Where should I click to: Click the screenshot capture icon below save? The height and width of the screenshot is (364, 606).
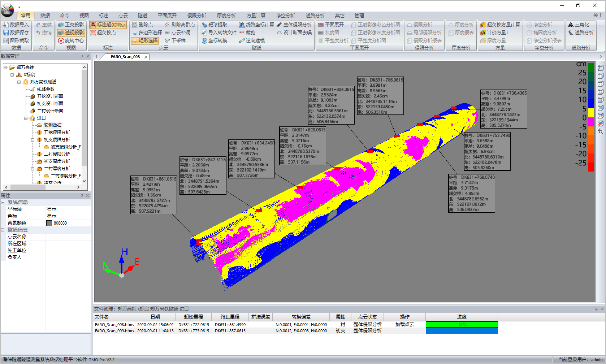tap(6, 41)
